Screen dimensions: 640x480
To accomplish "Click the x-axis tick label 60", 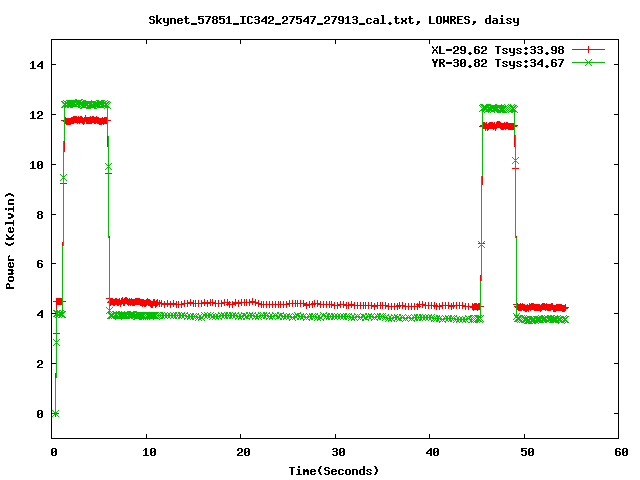I will tap(621, 452).
